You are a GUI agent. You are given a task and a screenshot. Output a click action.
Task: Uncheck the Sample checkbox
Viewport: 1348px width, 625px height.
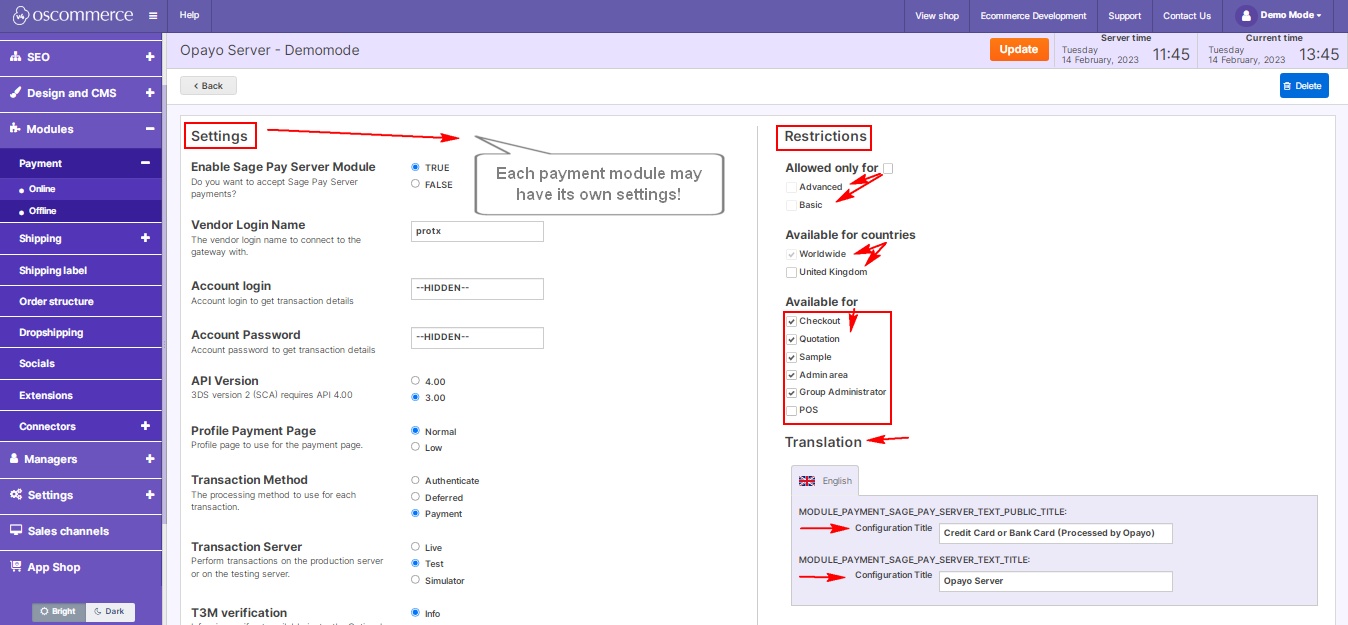pyautogui.click(x=792, y=357)
